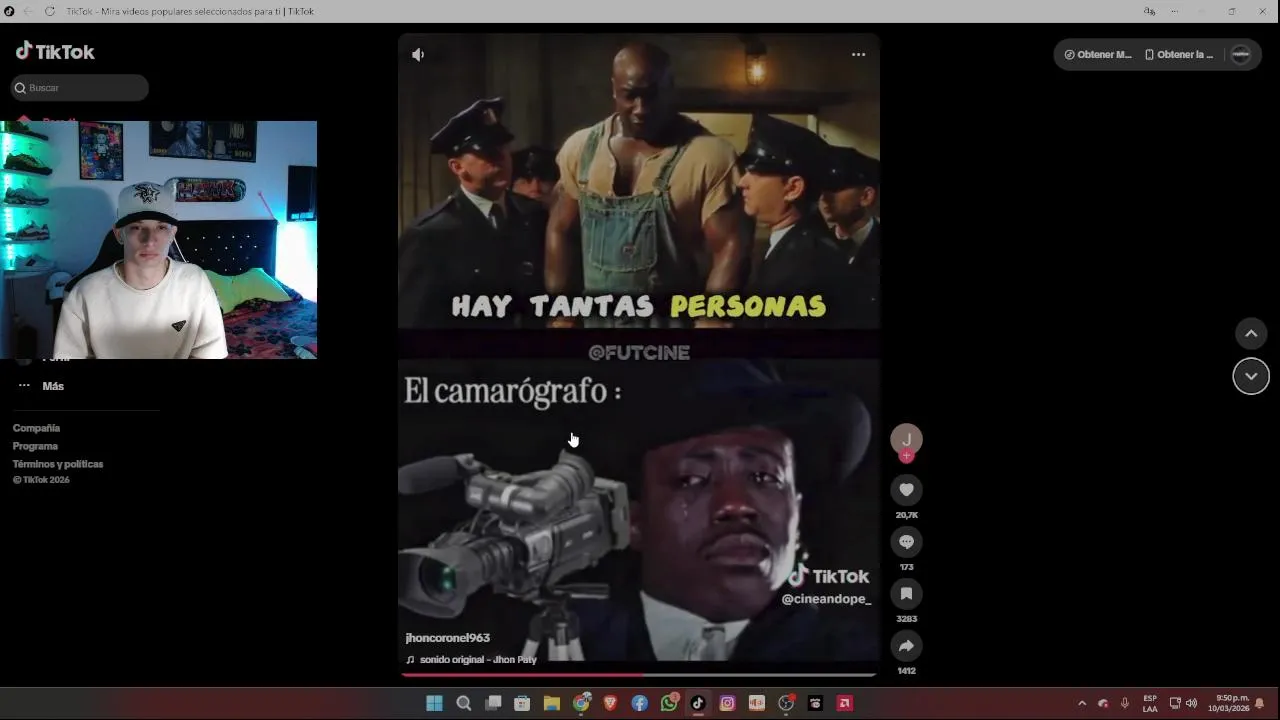The image size is (1280, 720).
Task: Open the video's three-dot options menu
Action: point(858,55)
